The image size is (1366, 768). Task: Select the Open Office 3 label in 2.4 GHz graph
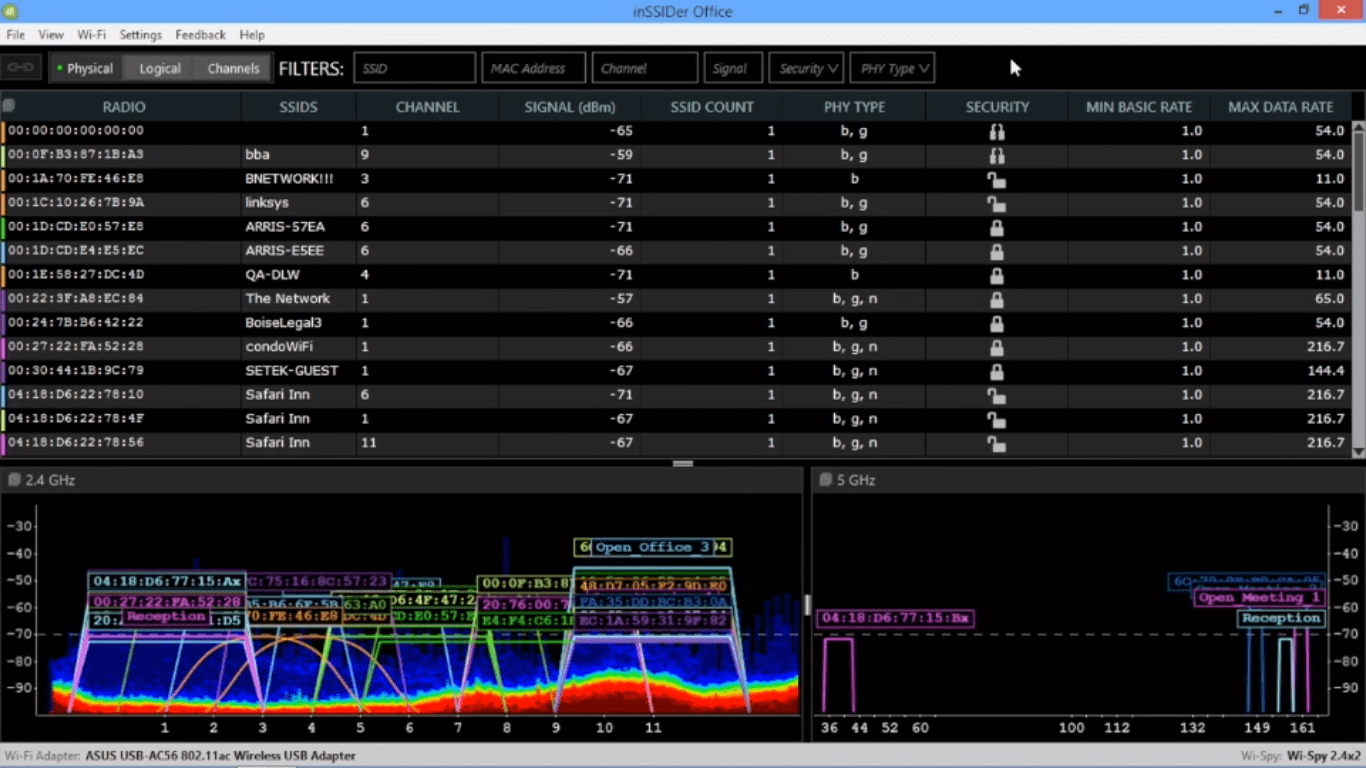[x=652, y=547]
